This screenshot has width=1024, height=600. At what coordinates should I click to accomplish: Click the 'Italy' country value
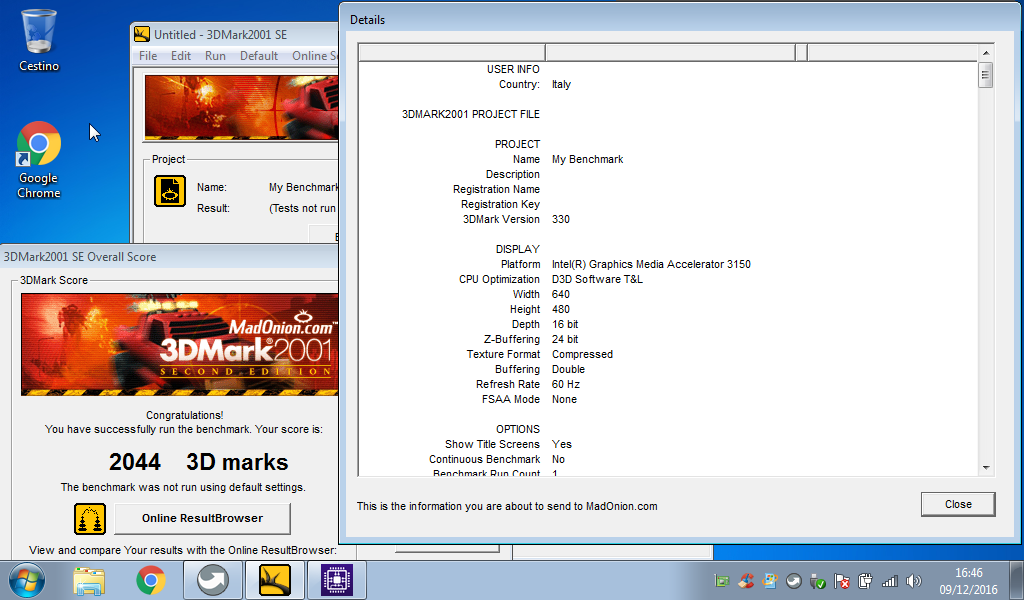point(561,84)
